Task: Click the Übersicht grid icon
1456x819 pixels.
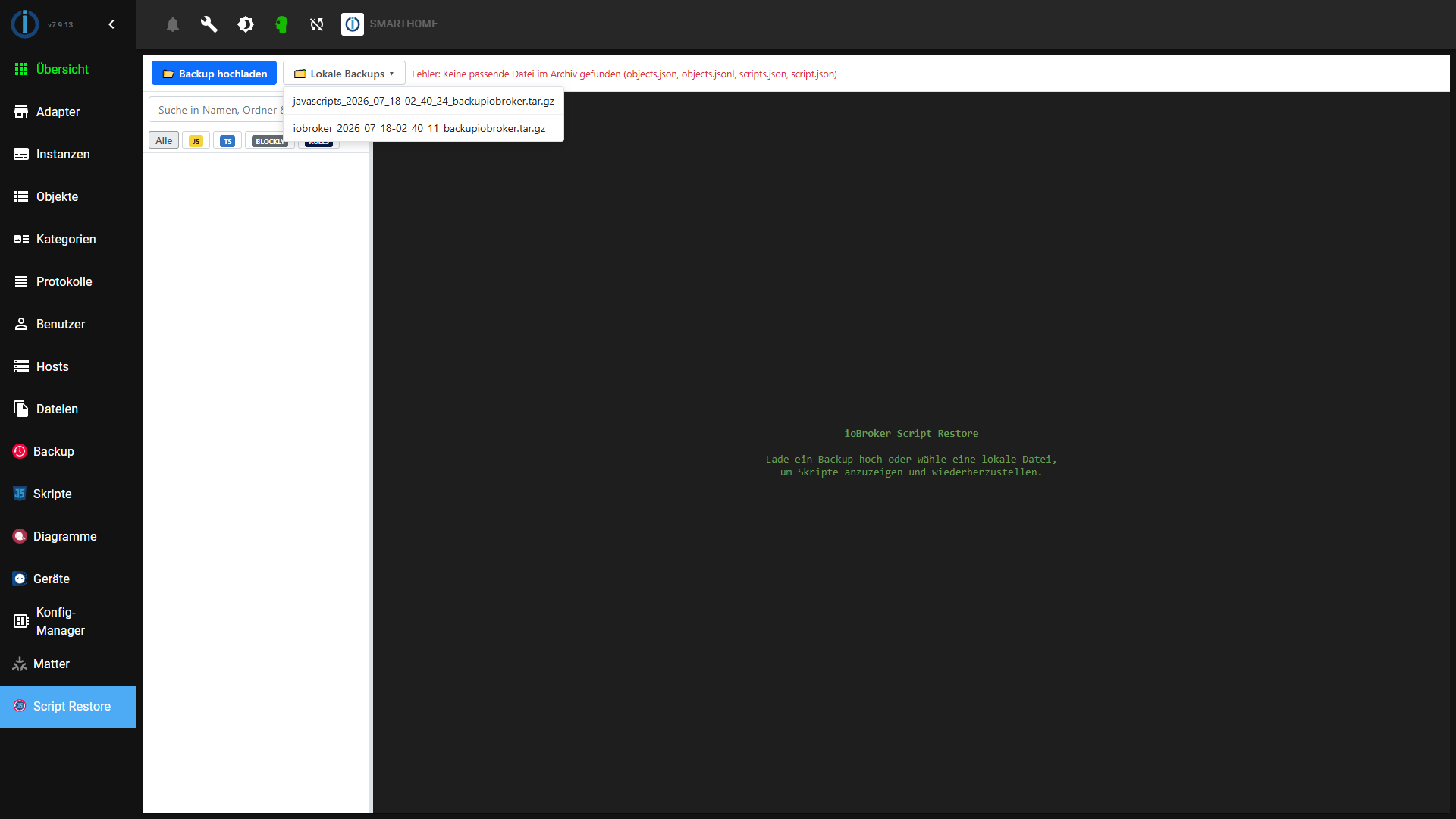Action: [x=21, y=69]
